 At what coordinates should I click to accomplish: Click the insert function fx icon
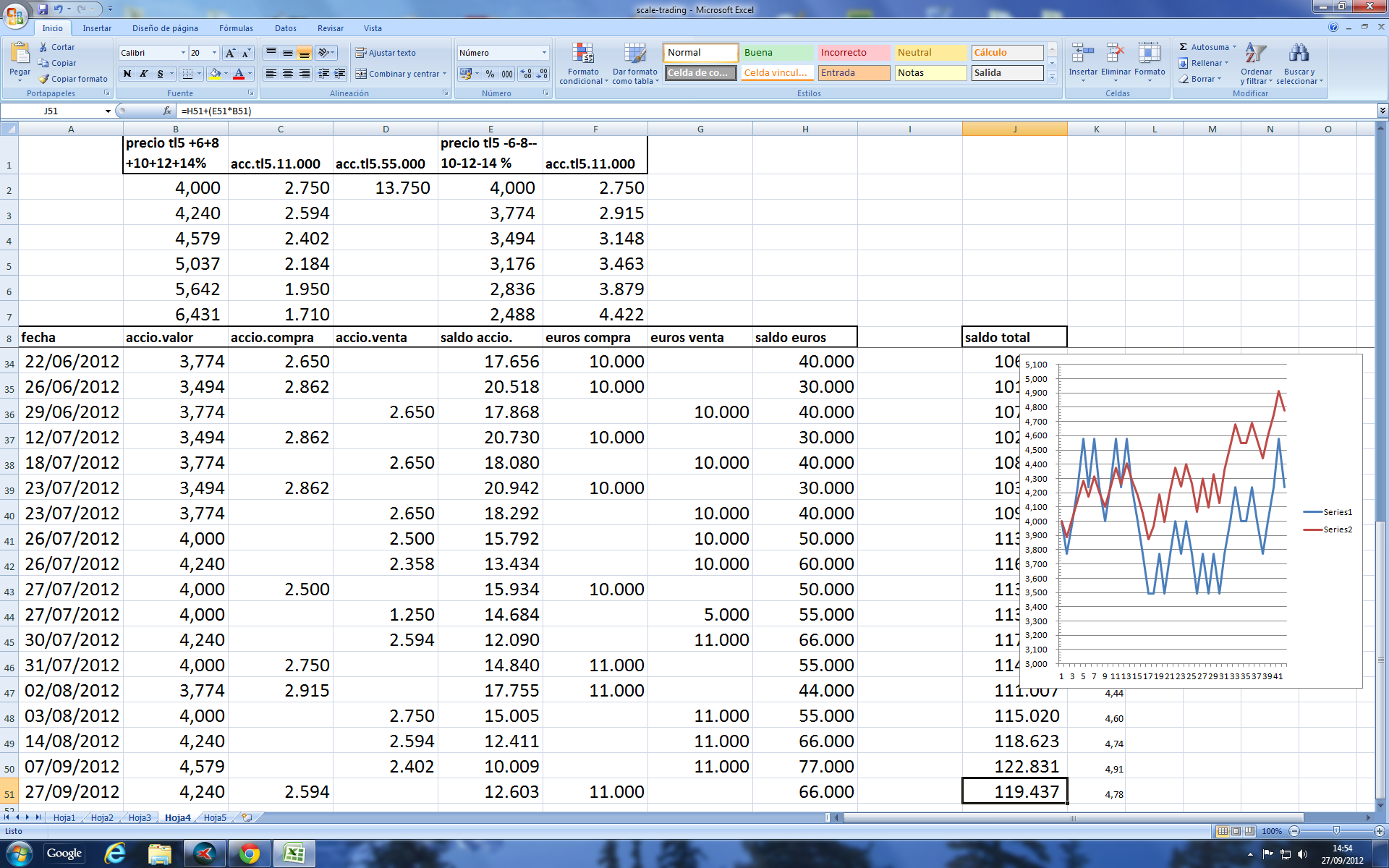click(167, 111)
